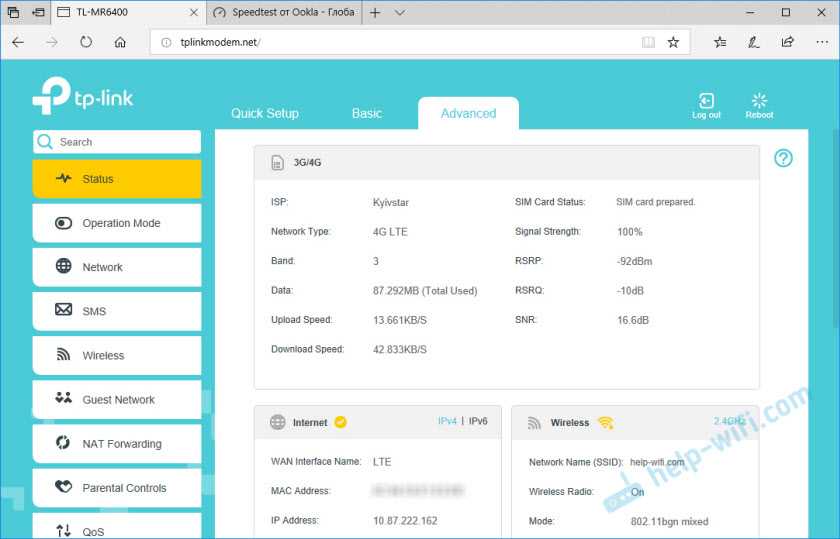Go to browser home page icon
840x539 pixels.
pos(120,42)
